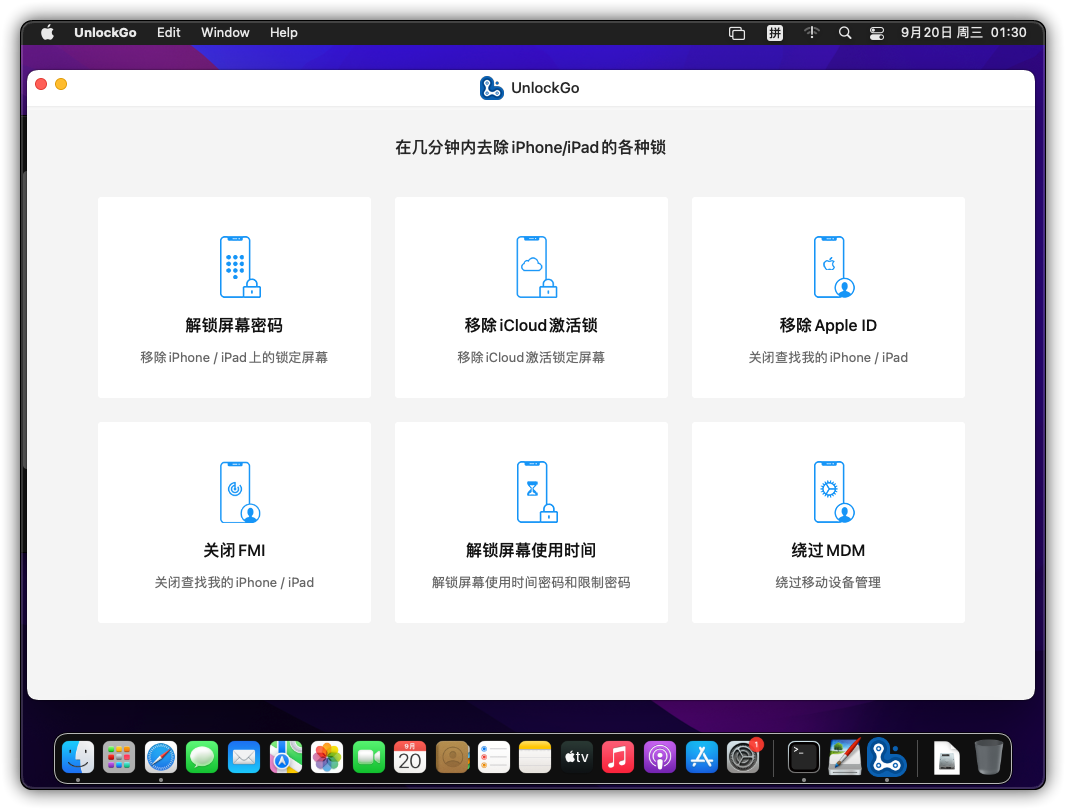Open Contacts from the Dock

tap(453, 757)
